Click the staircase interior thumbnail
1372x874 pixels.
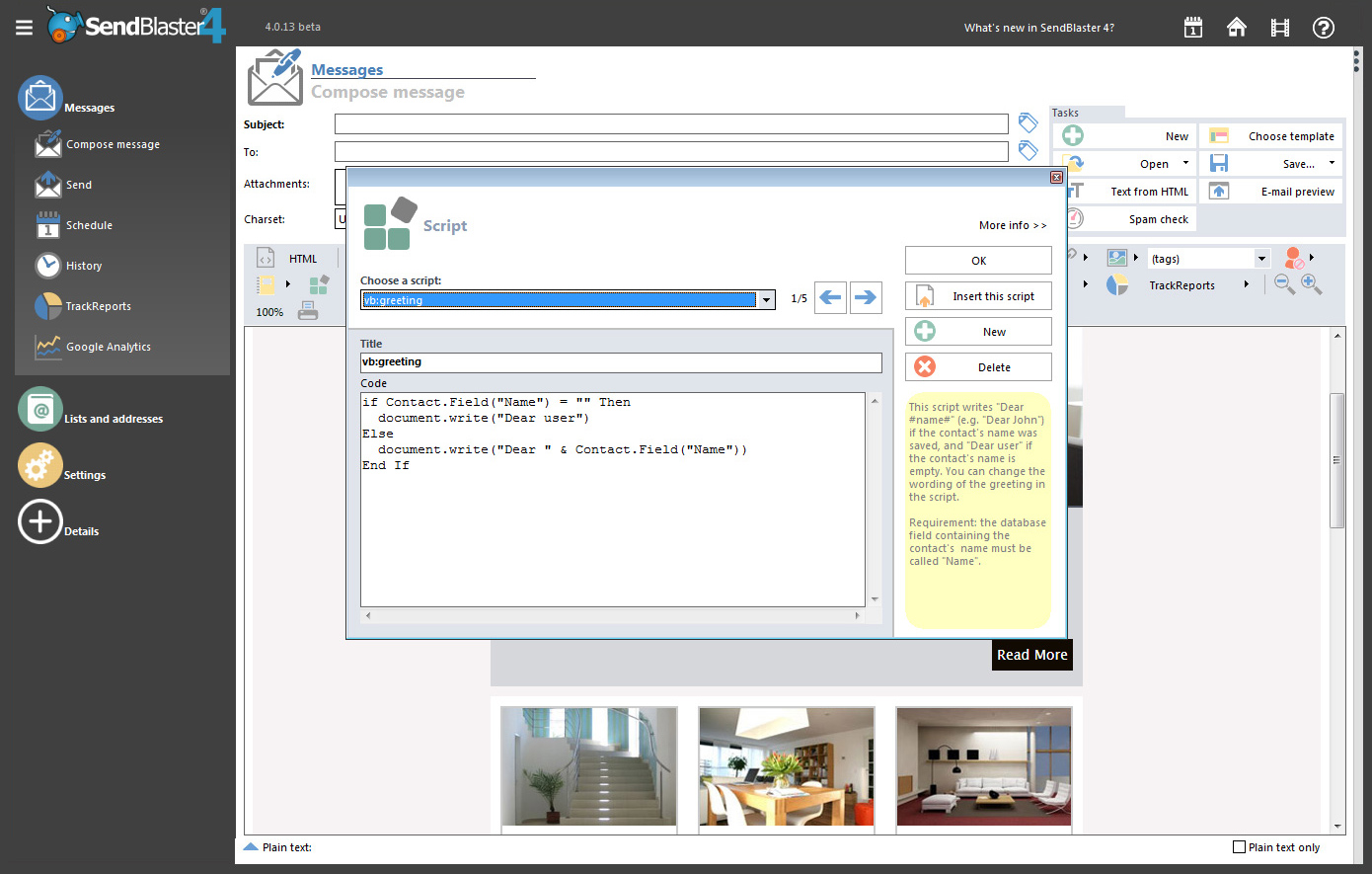[x=589, y=766]
